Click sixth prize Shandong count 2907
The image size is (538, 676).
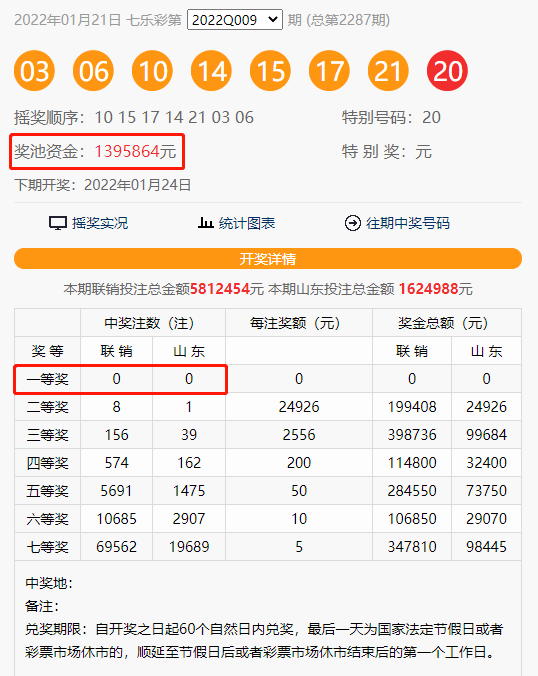point(189,519)
